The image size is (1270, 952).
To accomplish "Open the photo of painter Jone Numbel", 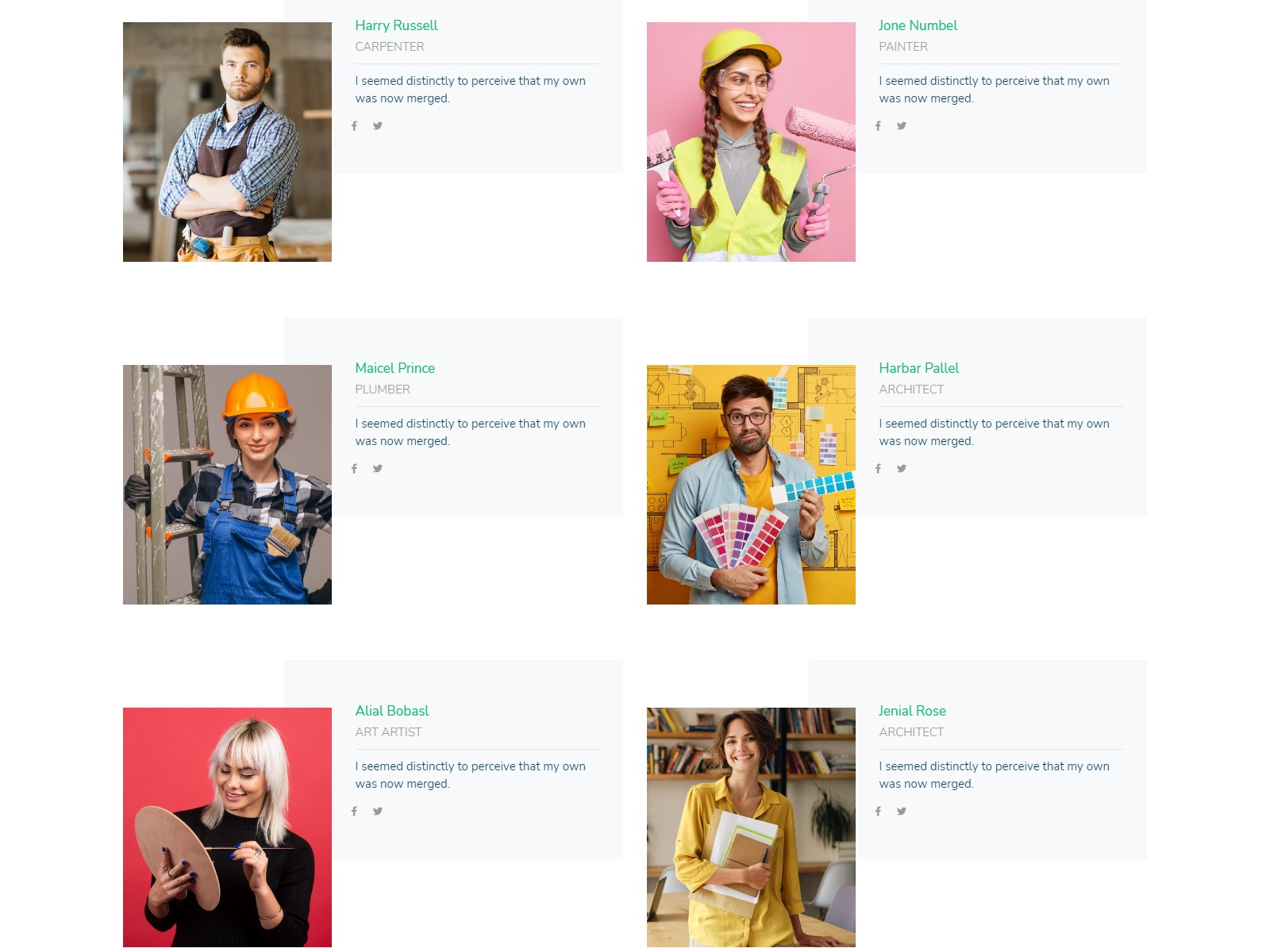I will pyautogui.click(x=751, y=142).
